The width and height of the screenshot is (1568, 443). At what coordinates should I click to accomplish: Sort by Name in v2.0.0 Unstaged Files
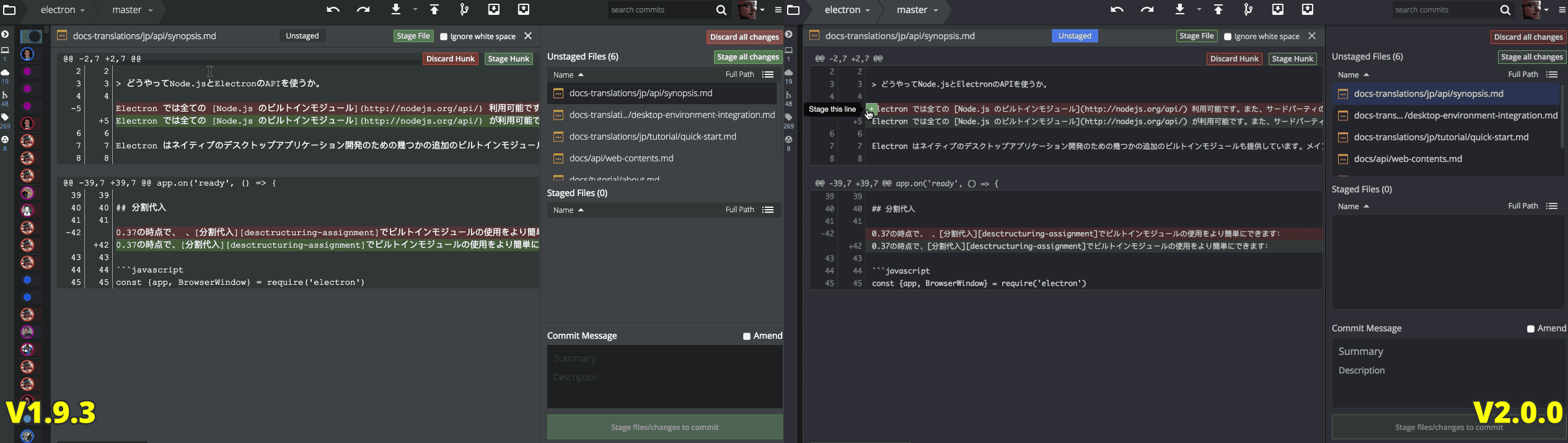click(x=1353, y=74)
